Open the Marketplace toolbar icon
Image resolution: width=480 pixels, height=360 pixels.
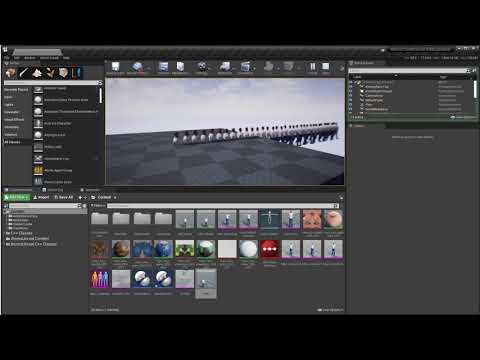pos(180,67)
